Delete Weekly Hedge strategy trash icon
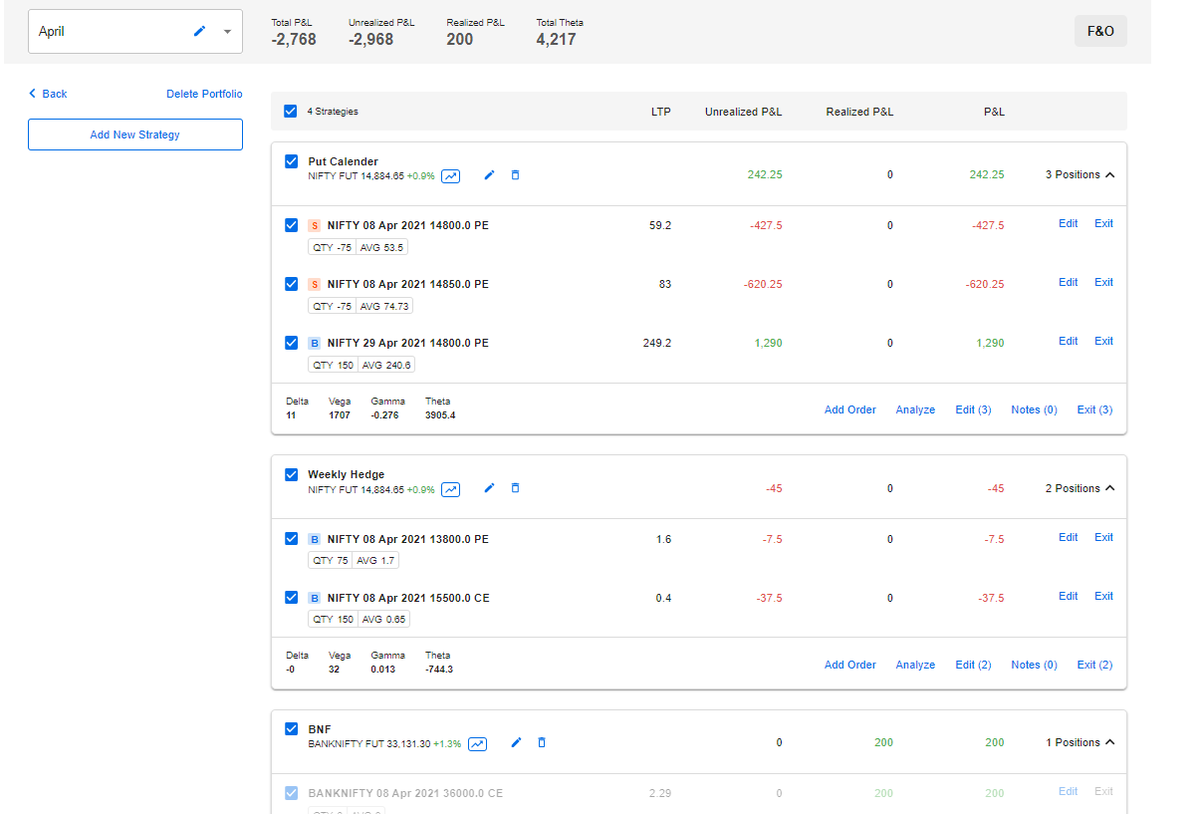Screen dimensions: 1200x814 point(515,488)
